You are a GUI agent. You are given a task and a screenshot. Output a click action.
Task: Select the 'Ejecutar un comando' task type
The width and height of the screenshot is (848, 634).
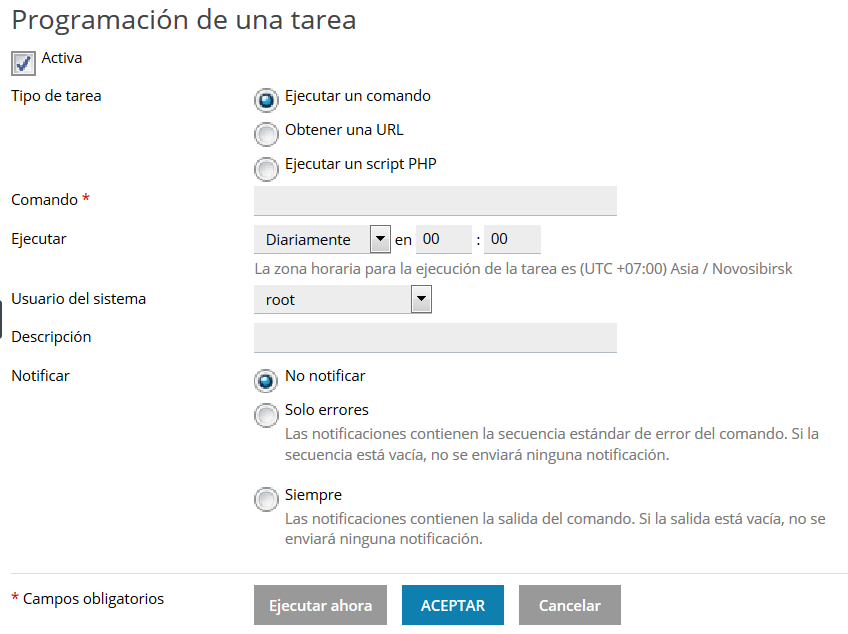click(x=266, y=100)
